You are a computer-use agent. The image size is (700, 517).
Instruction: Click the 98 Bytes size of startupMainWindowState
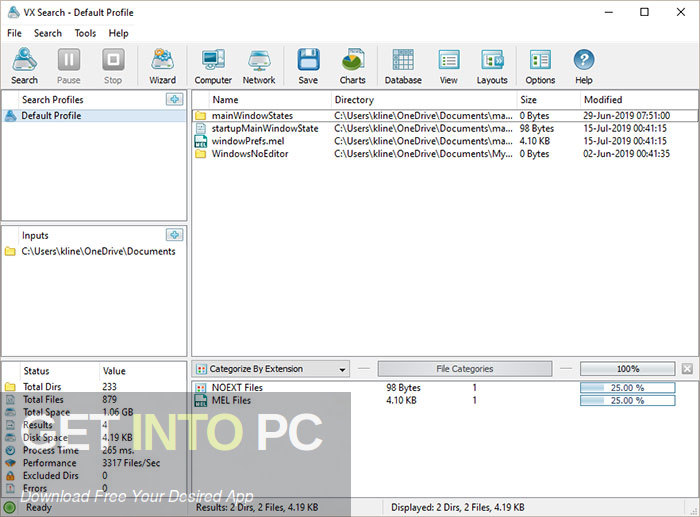536,129
